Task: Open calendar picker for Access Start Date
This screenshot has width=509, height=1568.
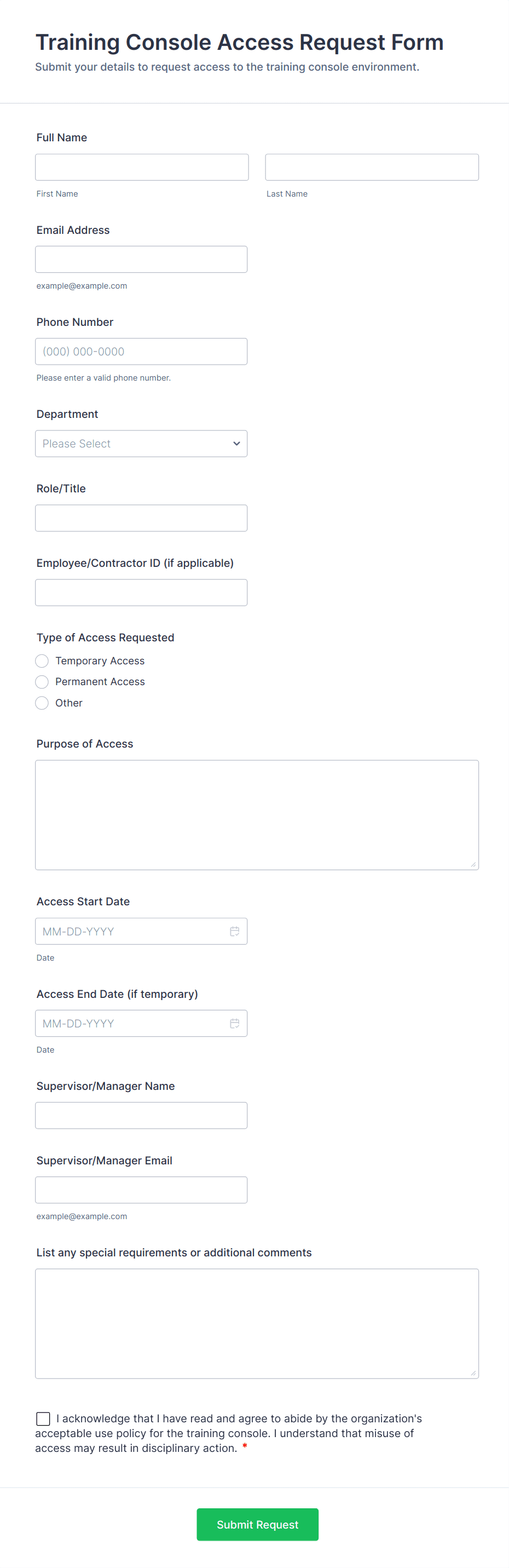Action: pyautogui.click(x=234, y=931)
